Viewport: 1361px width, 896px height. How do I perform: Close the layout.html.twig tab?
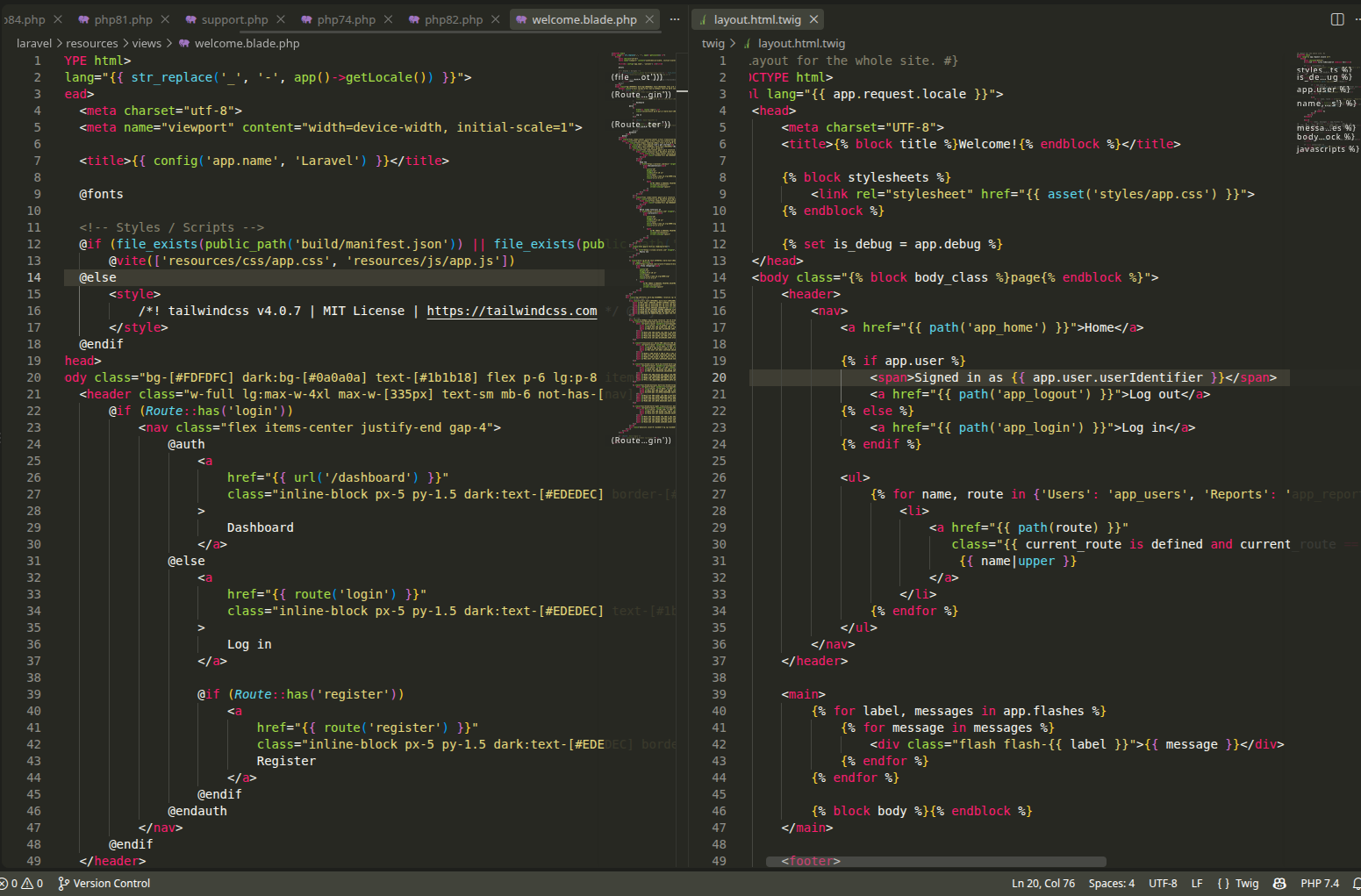click(x=814, y=19)
